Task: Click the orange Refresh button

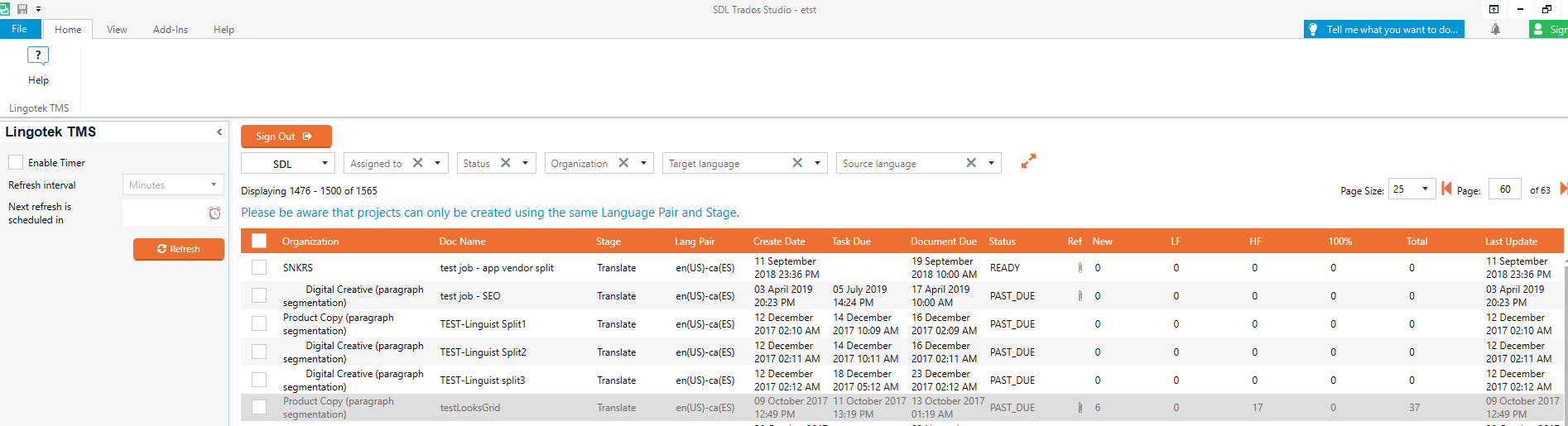Action: click(179, 249)
